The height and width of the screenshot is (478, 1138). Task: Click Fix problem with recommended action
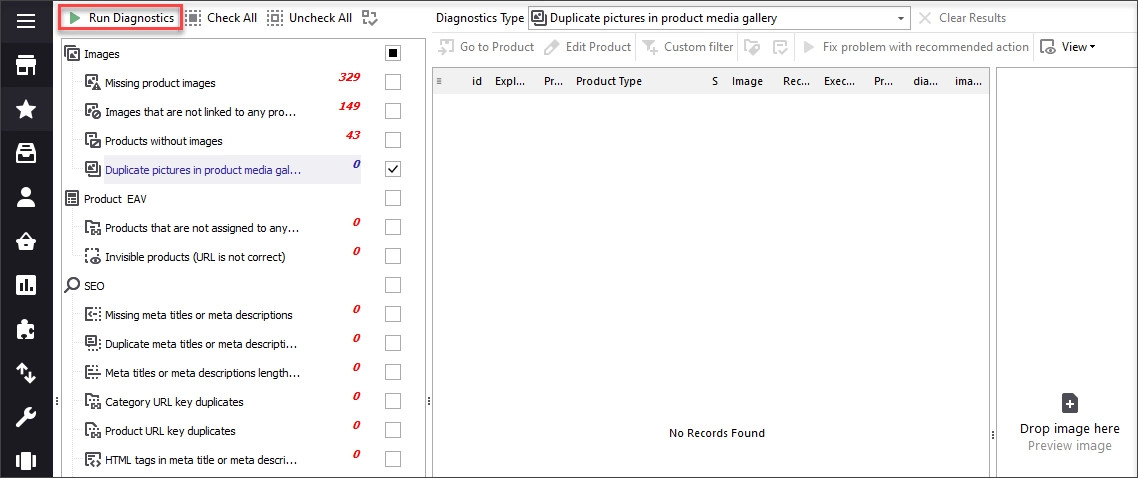(x=915, y=47)
